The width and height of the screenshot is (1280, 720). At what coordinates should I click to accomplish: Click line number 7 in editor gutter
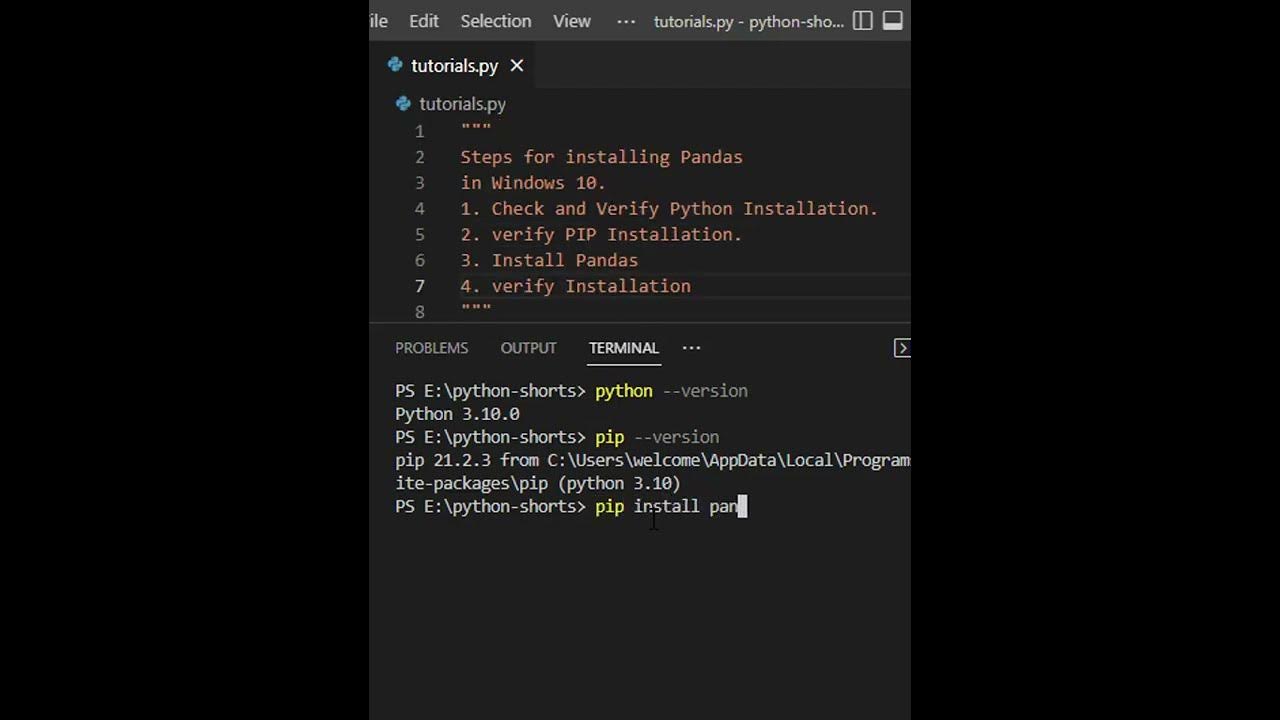[419, 286]
